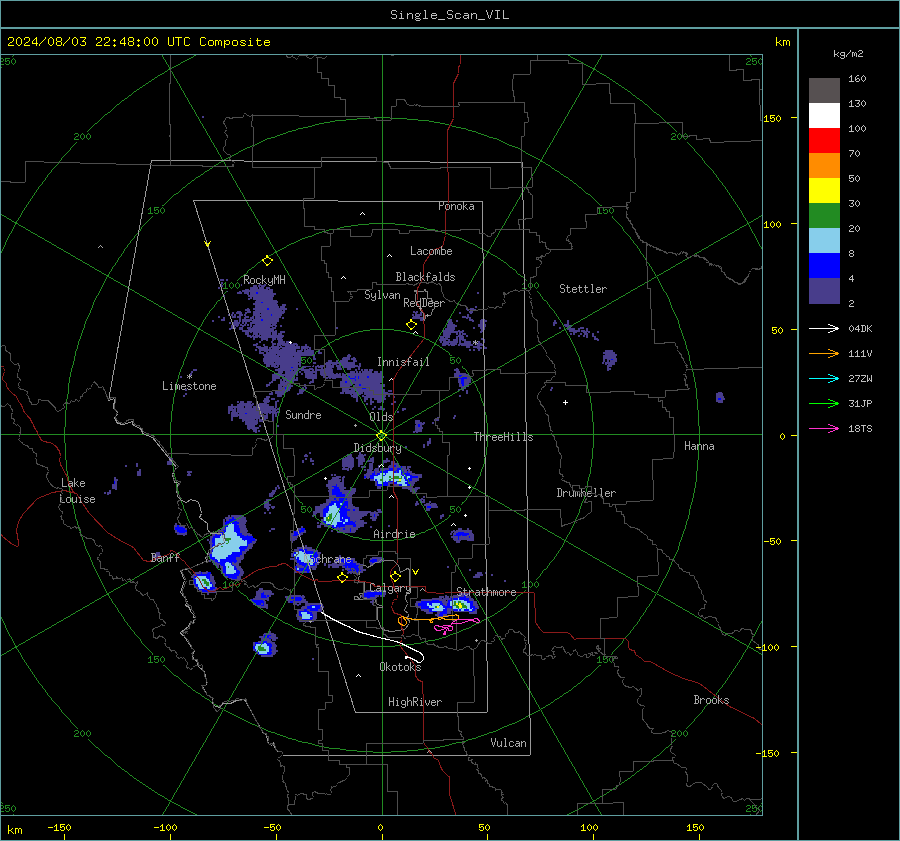Click the kg/m2 units label
900x841 pixels.
click(848, 54)
